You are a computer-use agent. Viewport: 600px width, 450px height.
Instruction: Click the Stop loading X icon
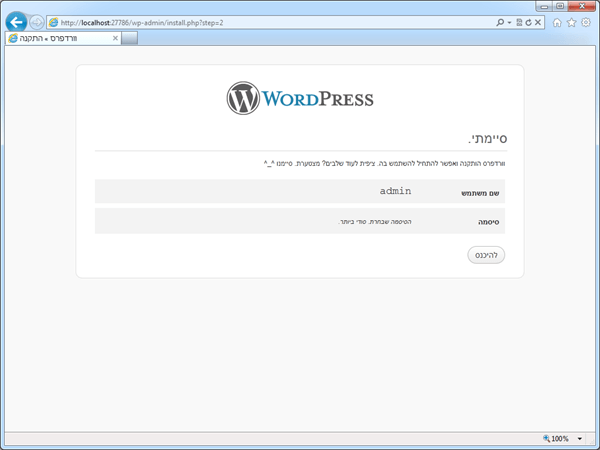coord(538,23)
